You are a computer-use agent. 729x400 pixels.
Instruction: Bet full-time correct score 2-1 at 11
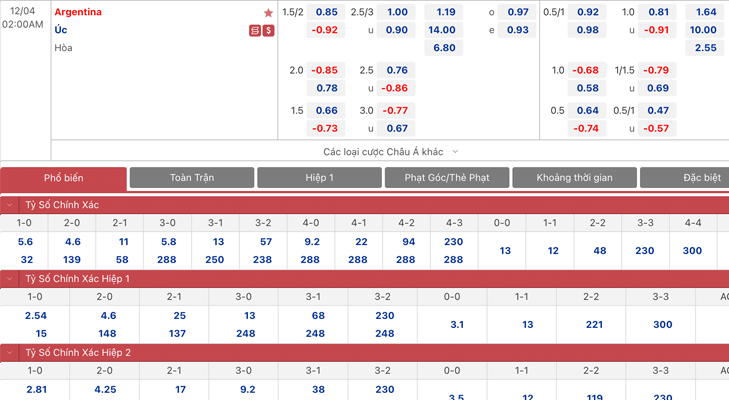(123, 242)
